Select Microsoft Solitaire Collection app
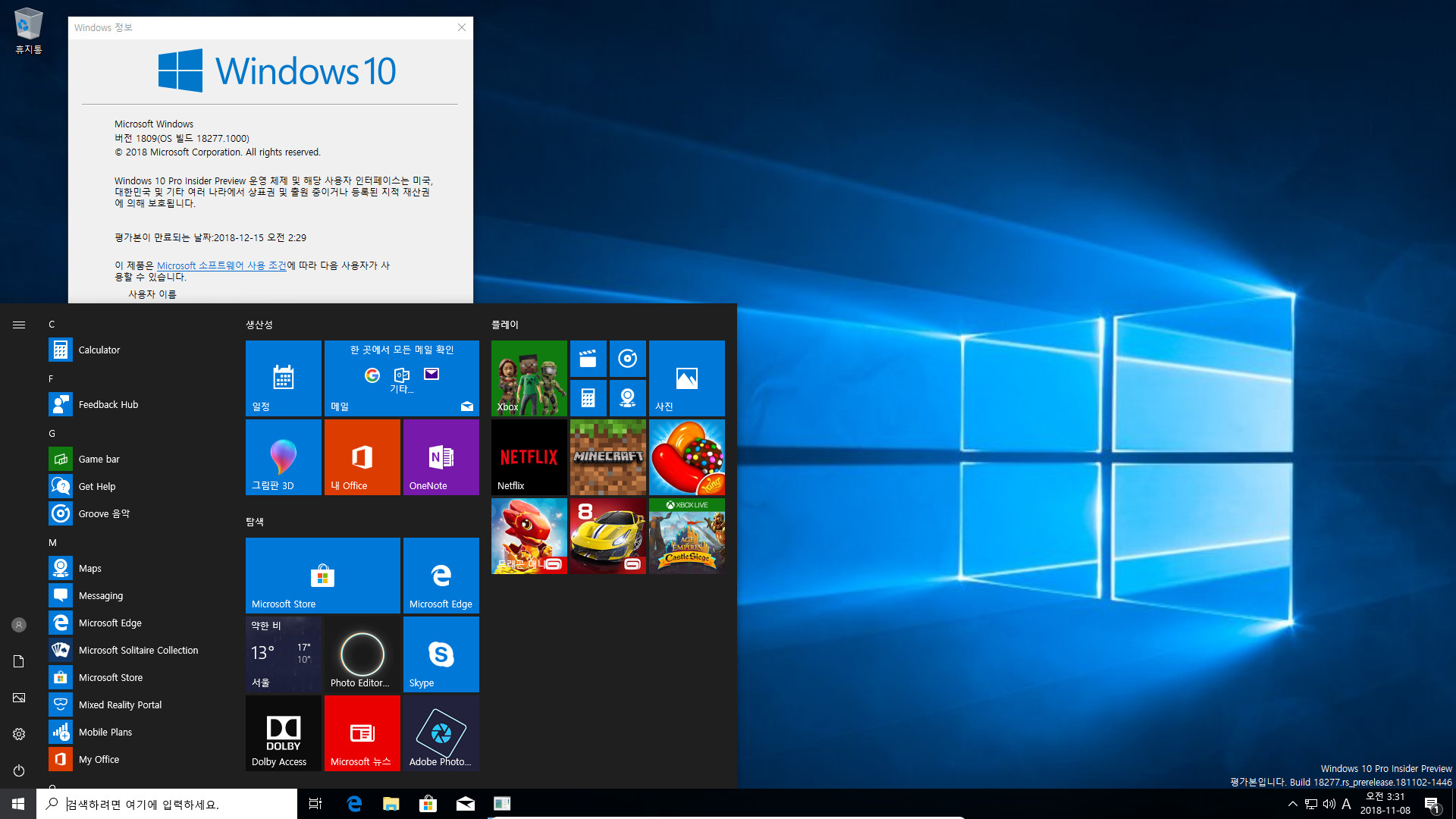This screenshot has height=819, width=1456. tap(138, 650)
